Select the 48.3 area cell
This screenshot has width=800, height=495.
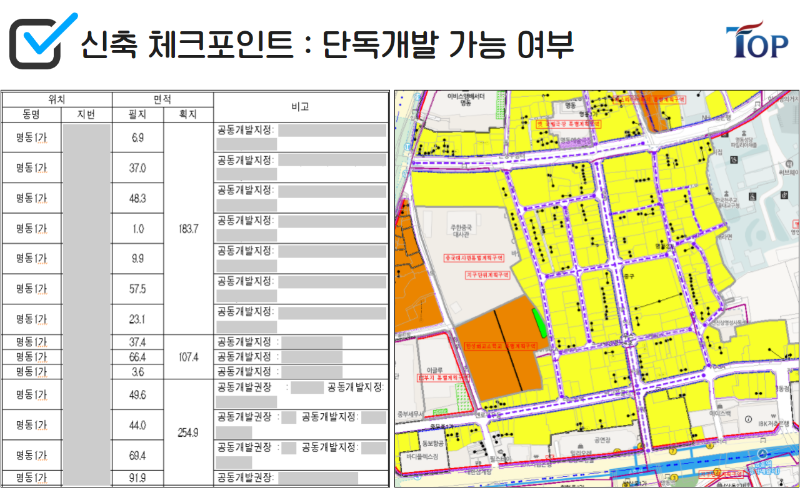point(137,198)
